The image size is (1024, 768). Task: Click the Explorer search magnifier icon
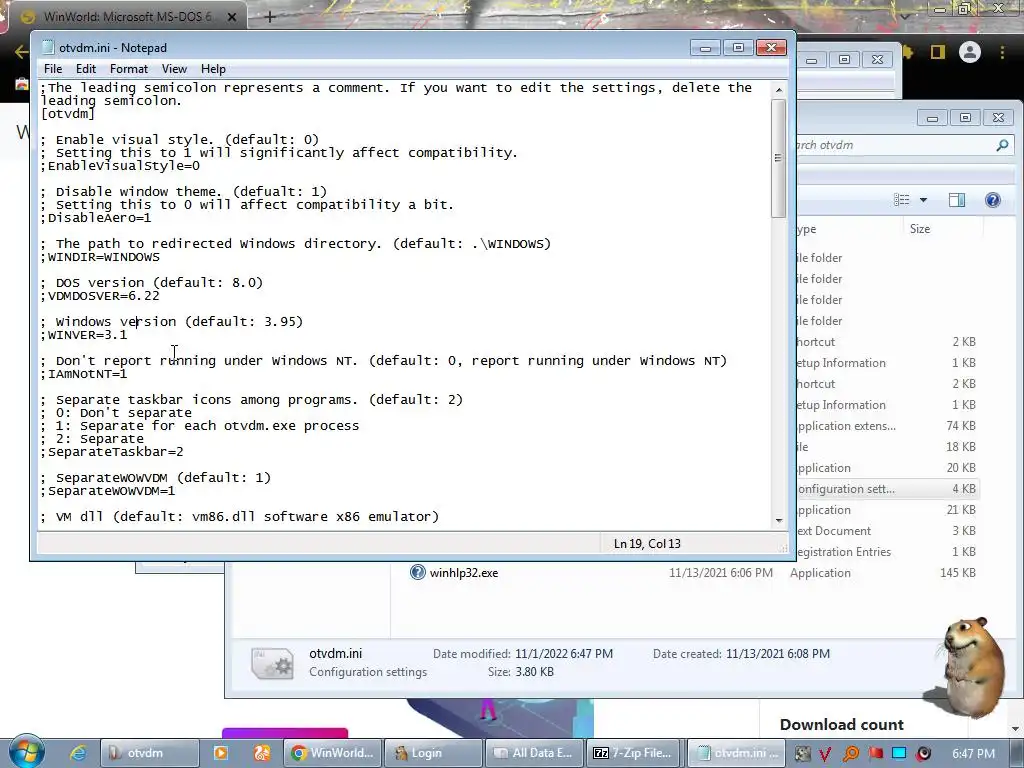pyautogui.click(x=1002, y=145)
